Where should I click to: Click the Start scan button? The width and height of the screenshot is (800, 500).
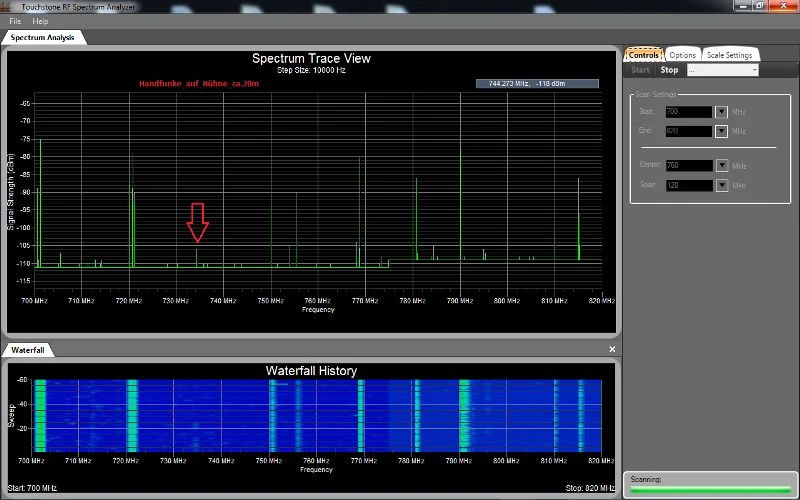[640, 70]
